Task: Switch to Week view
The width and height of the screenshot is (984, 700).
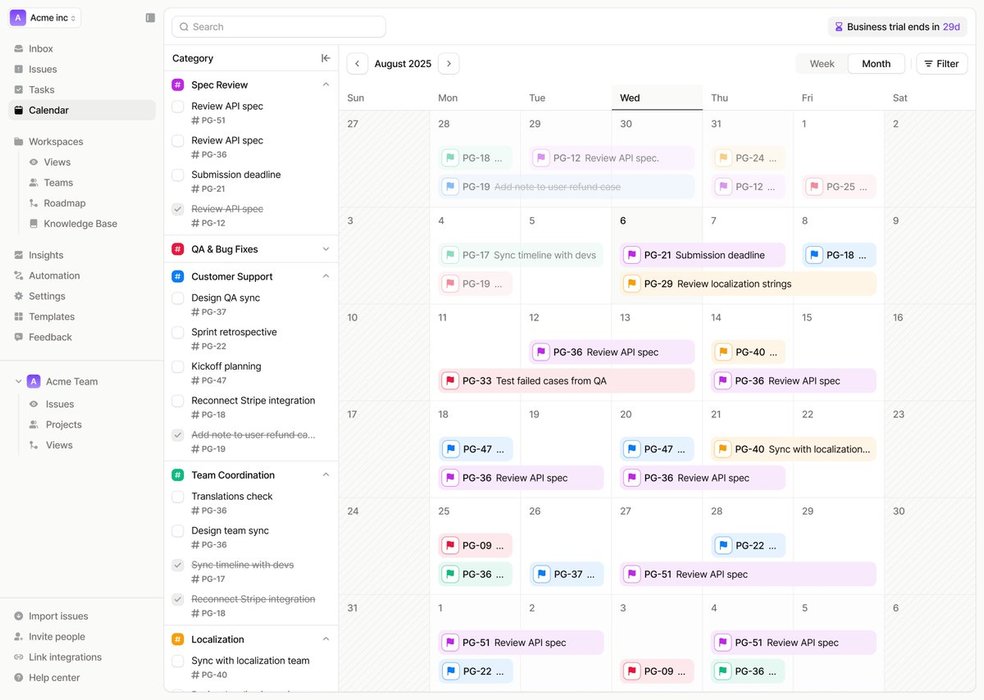Action: [x=822, y=64]
